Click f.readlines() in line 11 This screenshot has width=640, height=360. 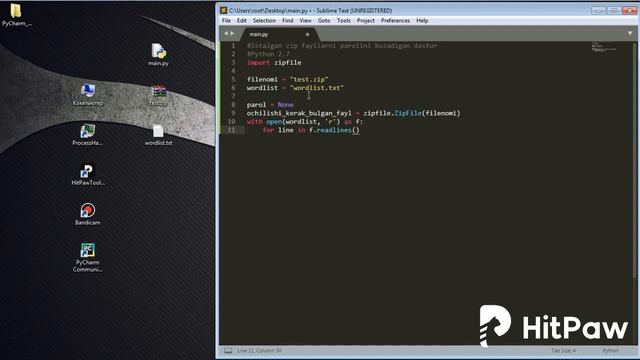(334, 130)
